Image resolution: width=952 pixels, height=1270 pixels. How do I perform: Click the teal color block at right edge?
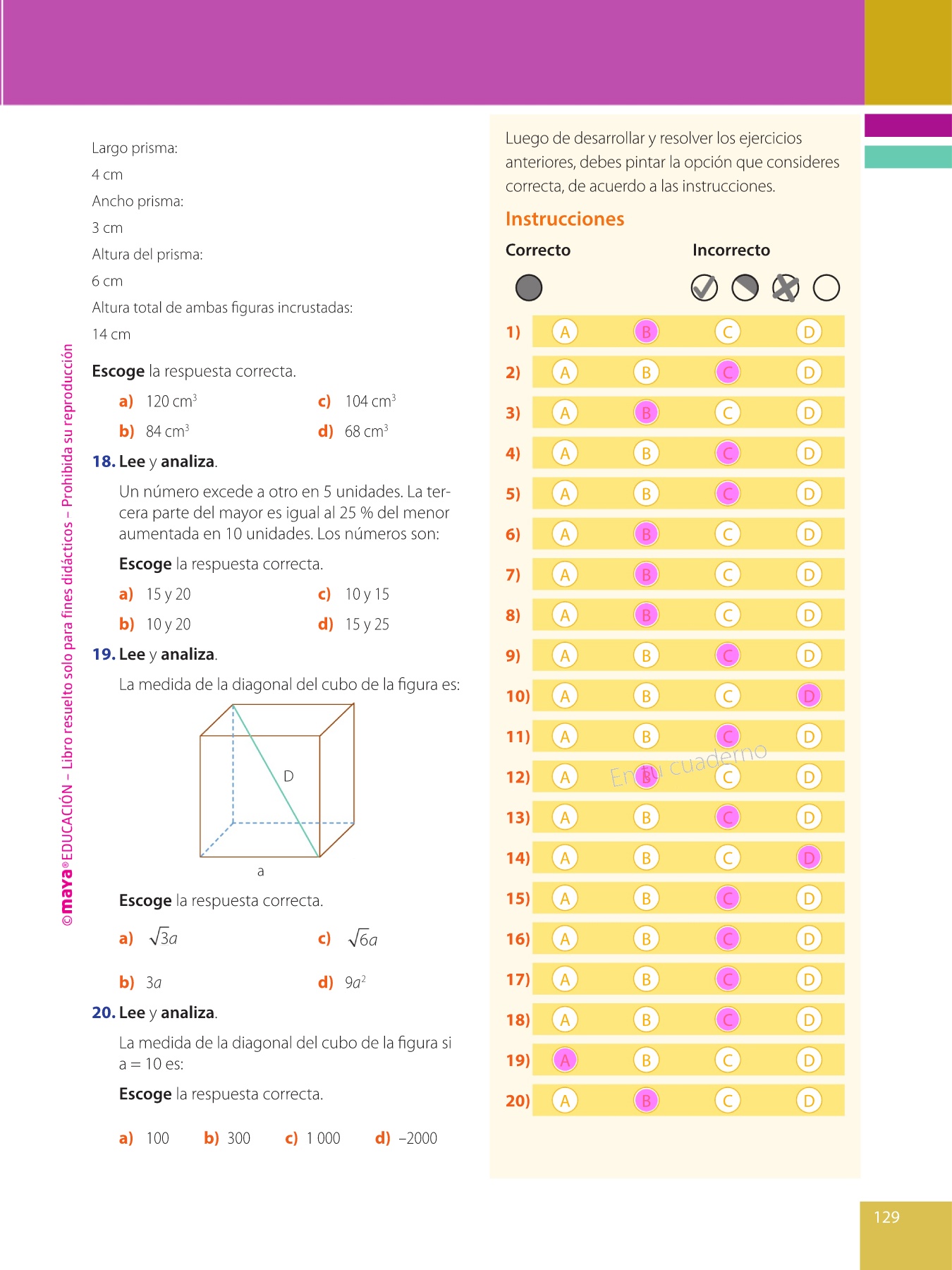click(908, 157)
